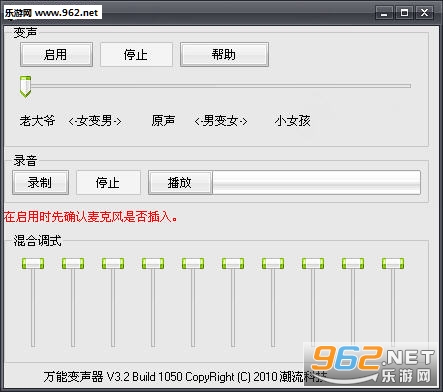This screenshot has width=443, height=392.
Task: Click the recording playback progress bar
Action: [x=317, y=183]
